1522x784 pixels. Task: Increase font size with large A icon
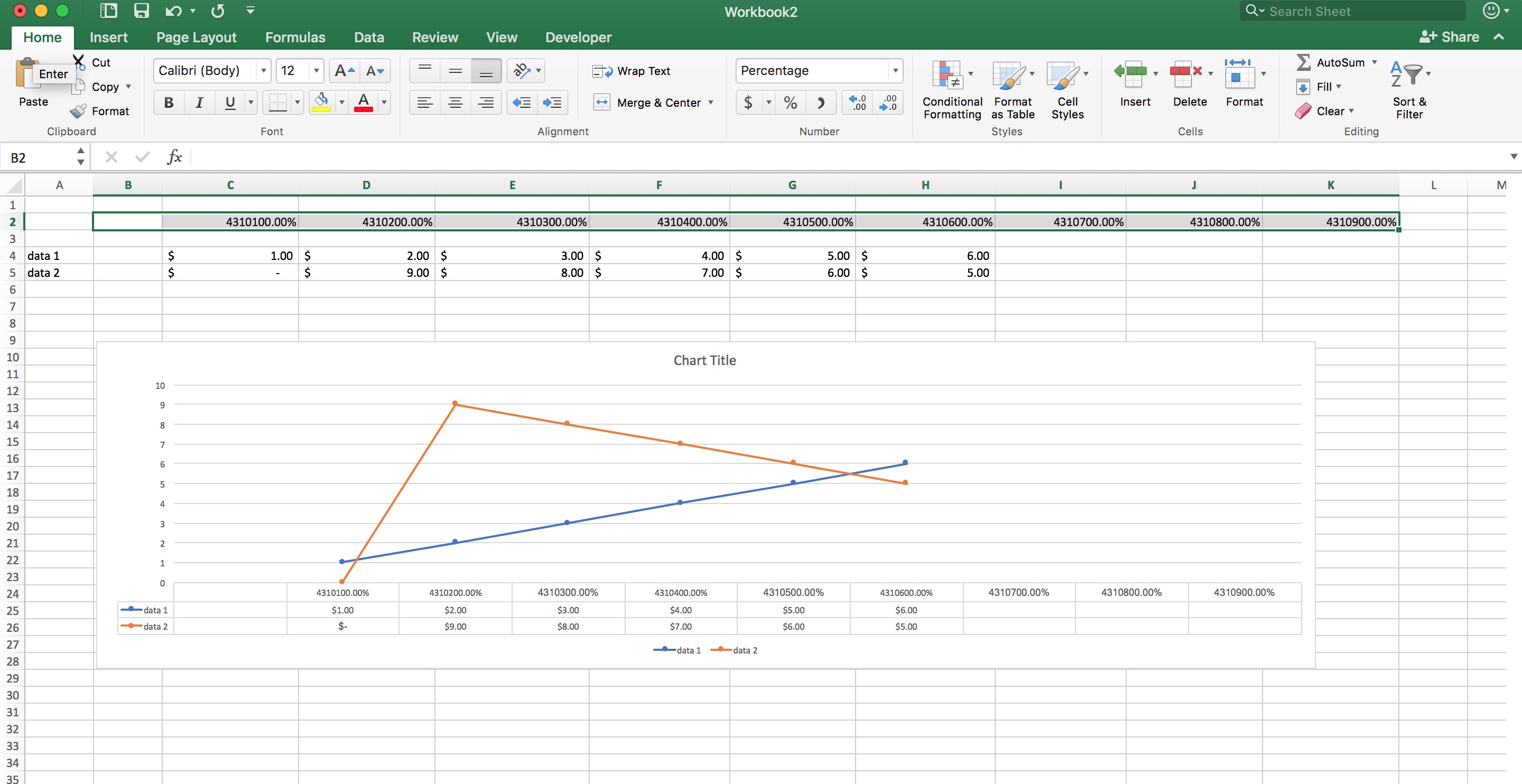click(344, 71)
